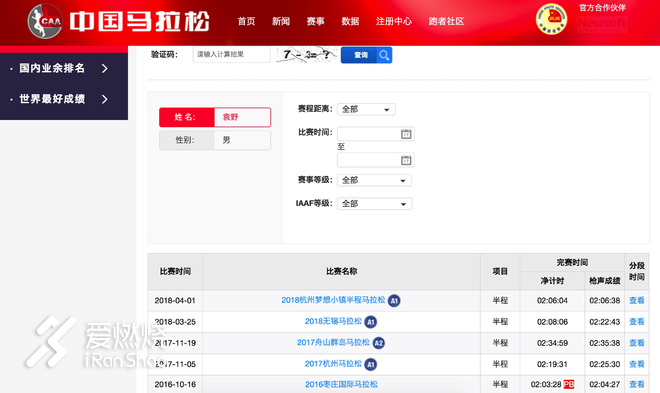Click A1 badge beside 2018杭州梦想小镇半程马拉松

[x=394, y=301]
